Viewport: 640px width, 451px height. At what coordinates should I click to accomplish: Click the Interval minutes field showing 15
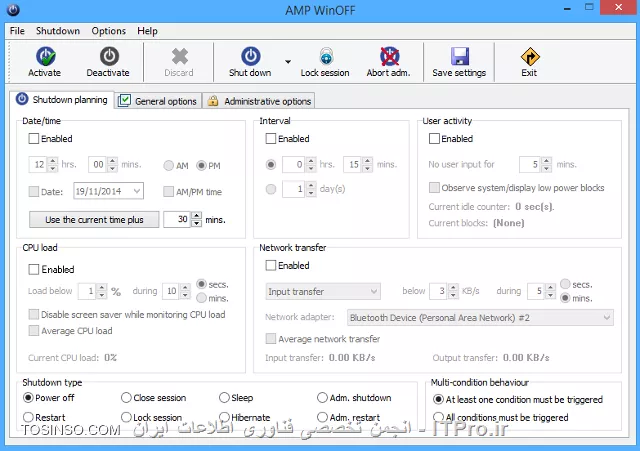click(x=353, y=164)
